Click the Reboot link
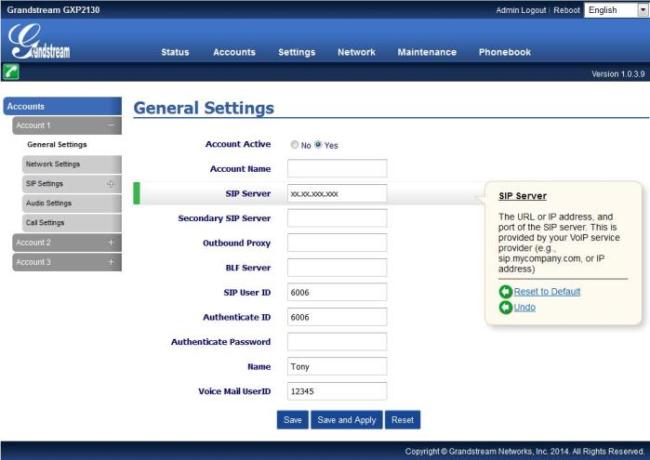Image resolution: width=650 pixels, height=460 pixels. pyautogui.click(x=566, y=10)
